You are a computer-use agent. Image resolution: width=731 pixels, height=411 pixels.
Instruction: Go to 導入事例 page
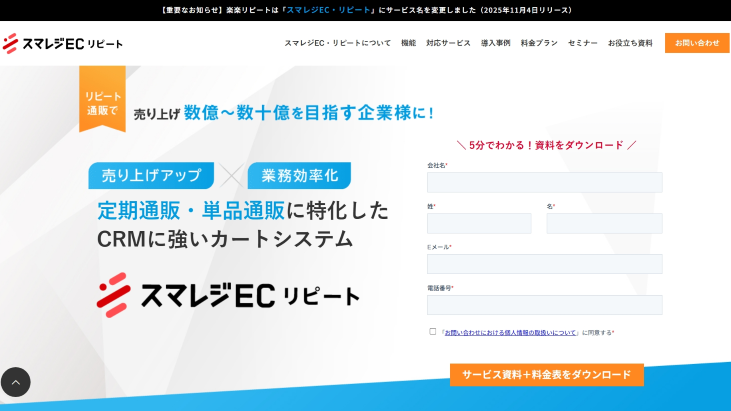[495, 43]
